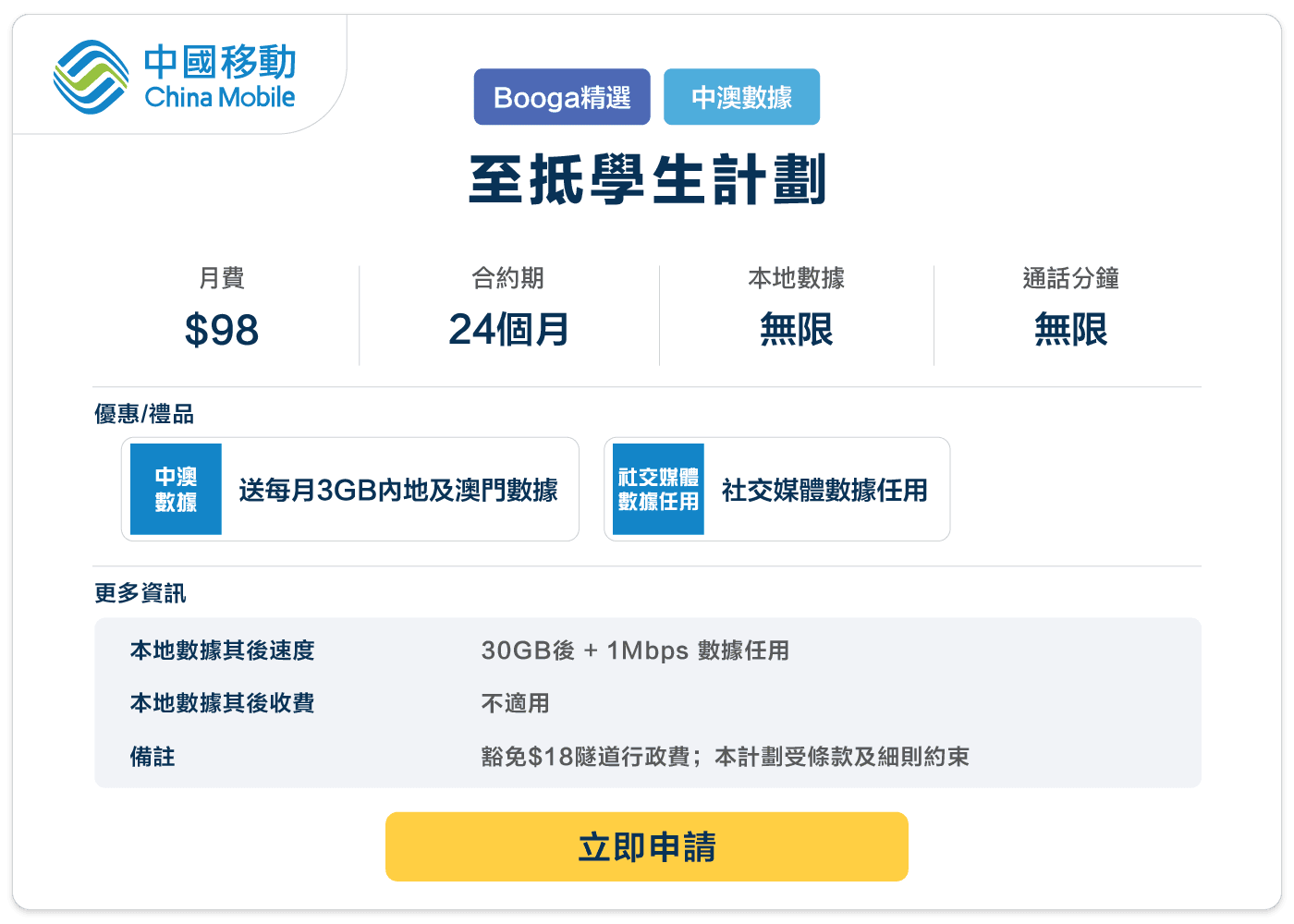Click the Booga精選 badge

tap(561, 96)
